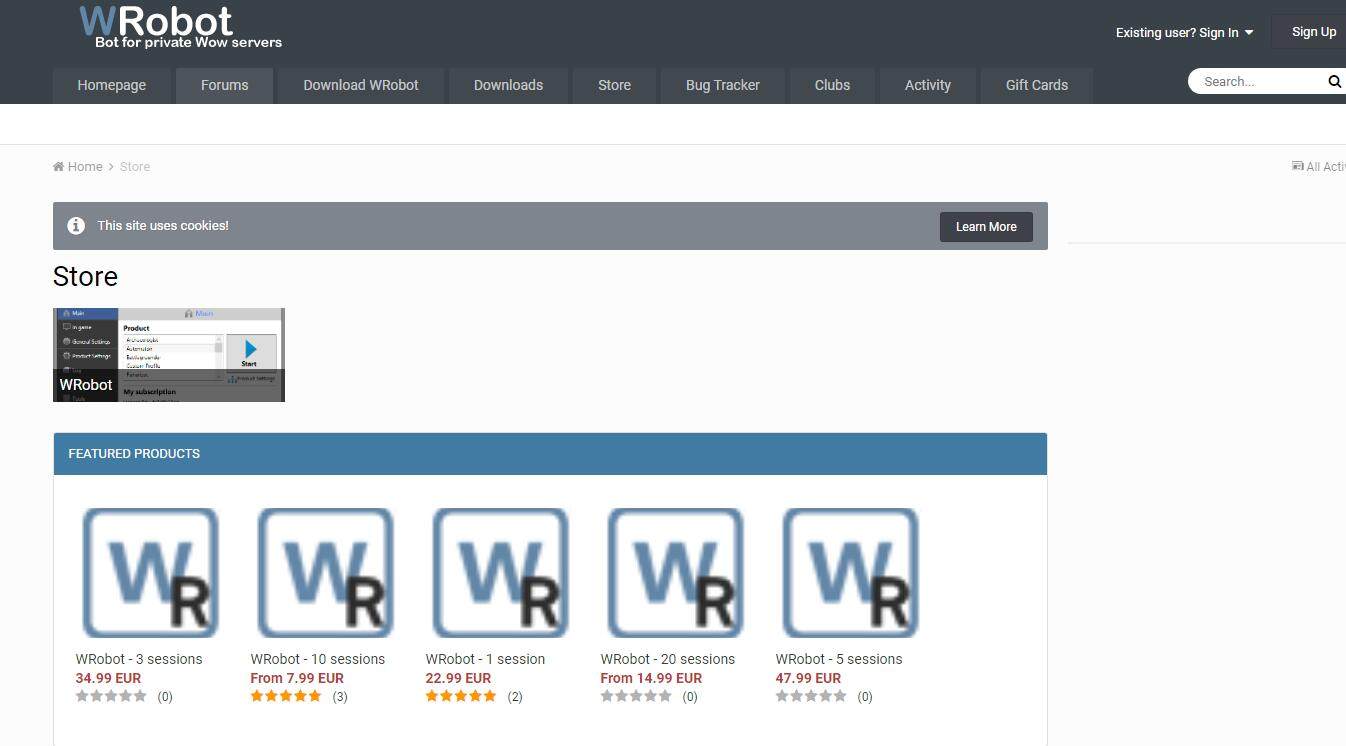Open the Bug Tracker tab

(723, 86)
